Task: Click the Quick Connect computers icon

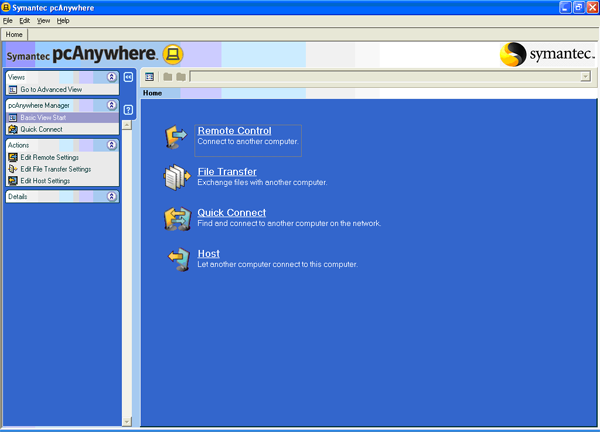Action: (178, 219)
